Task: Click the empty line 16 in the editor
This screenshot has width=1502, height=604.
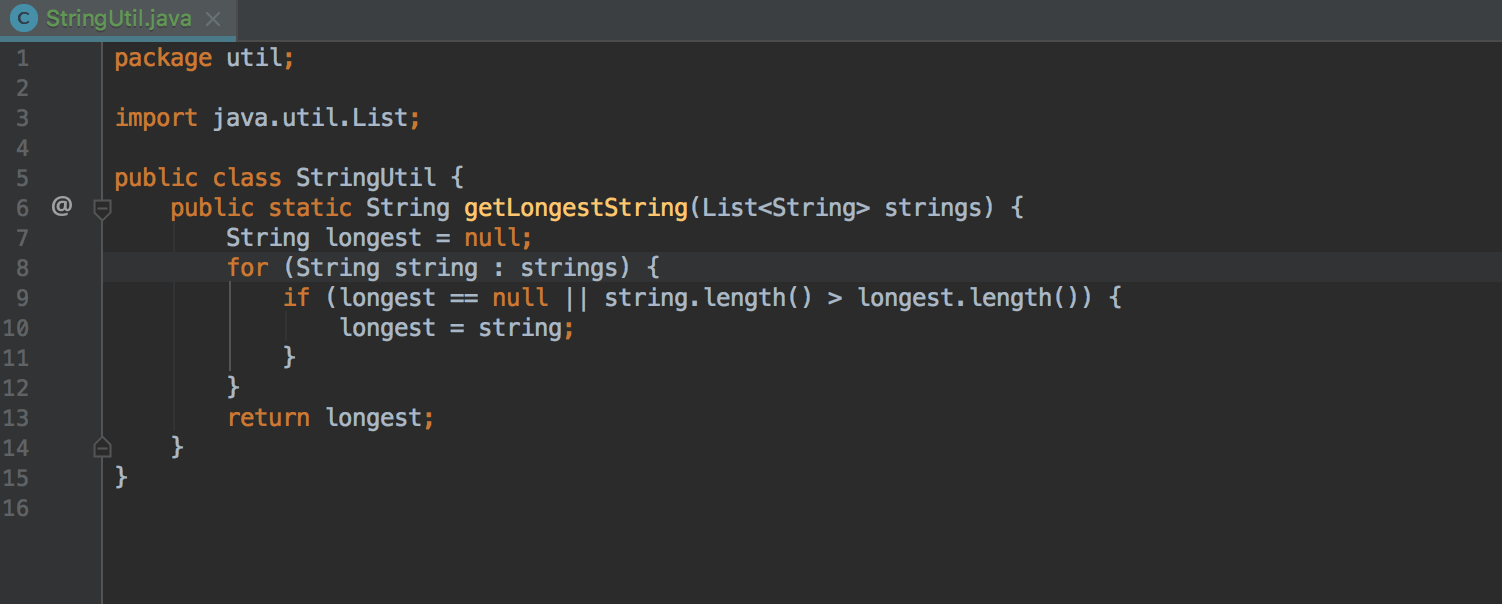Action: pyautogui.click(x=801, y=508)
